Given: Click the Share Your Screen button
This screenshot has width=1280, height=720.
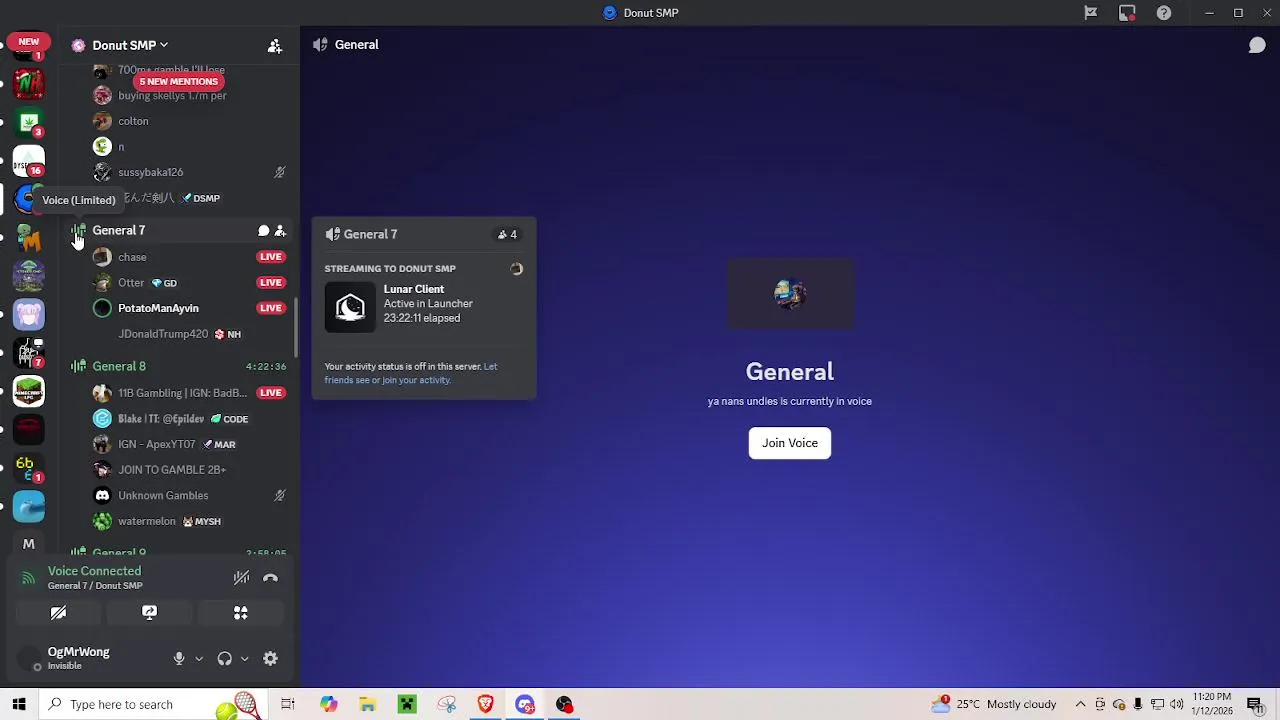Looking at the screenshot, I should coord(149,613).
